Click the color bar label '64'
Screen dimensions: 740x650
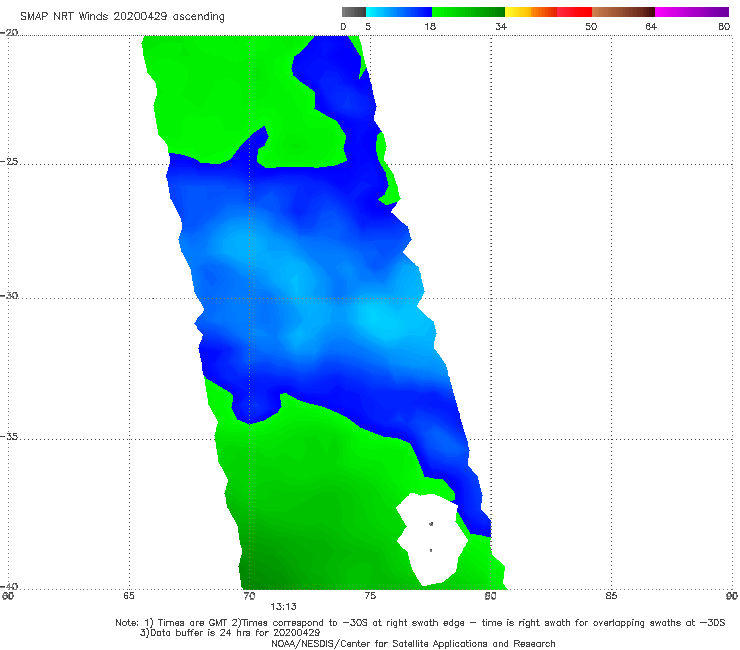tap(651, 26)
